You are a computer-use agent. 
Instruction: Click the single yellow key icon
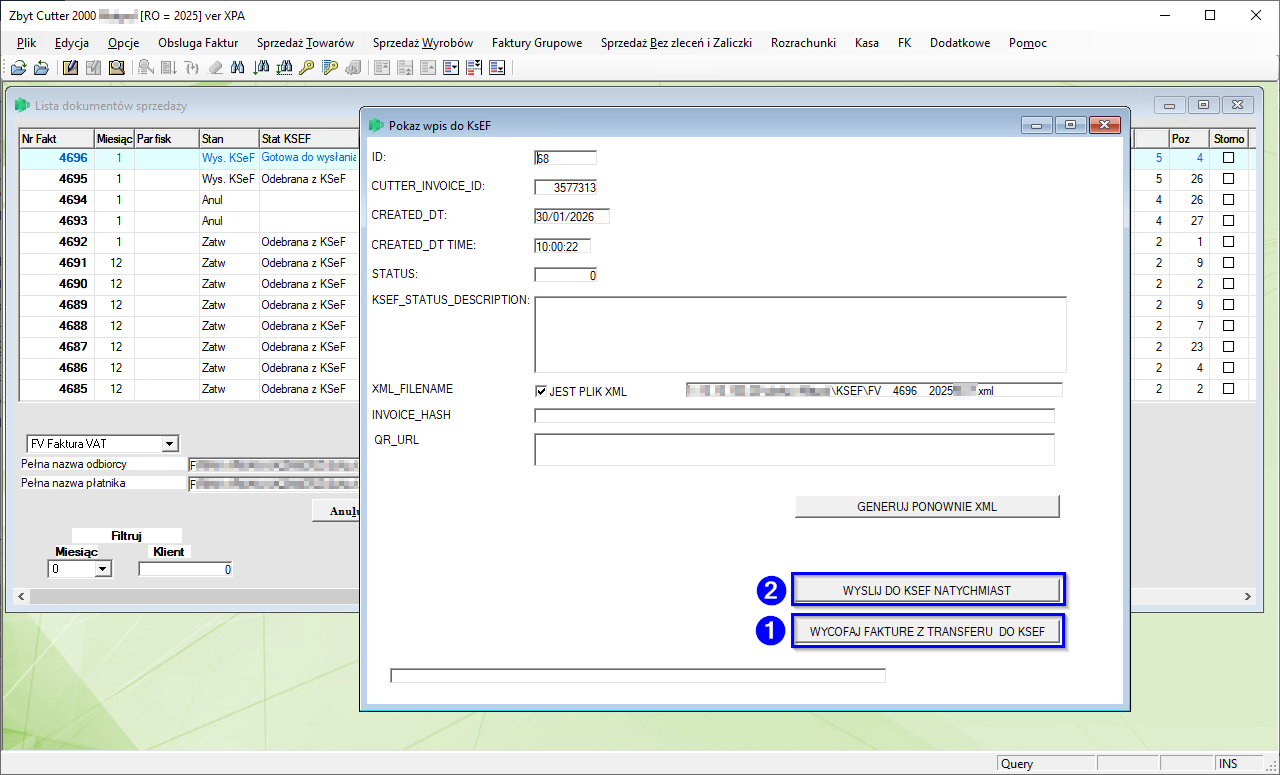tap(307, 68)
